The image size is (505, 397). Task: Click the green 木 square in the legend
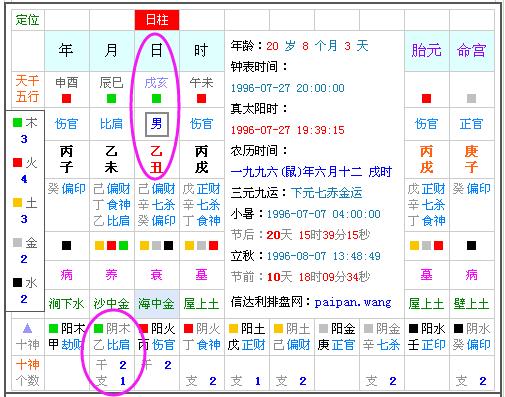(17, 122)
